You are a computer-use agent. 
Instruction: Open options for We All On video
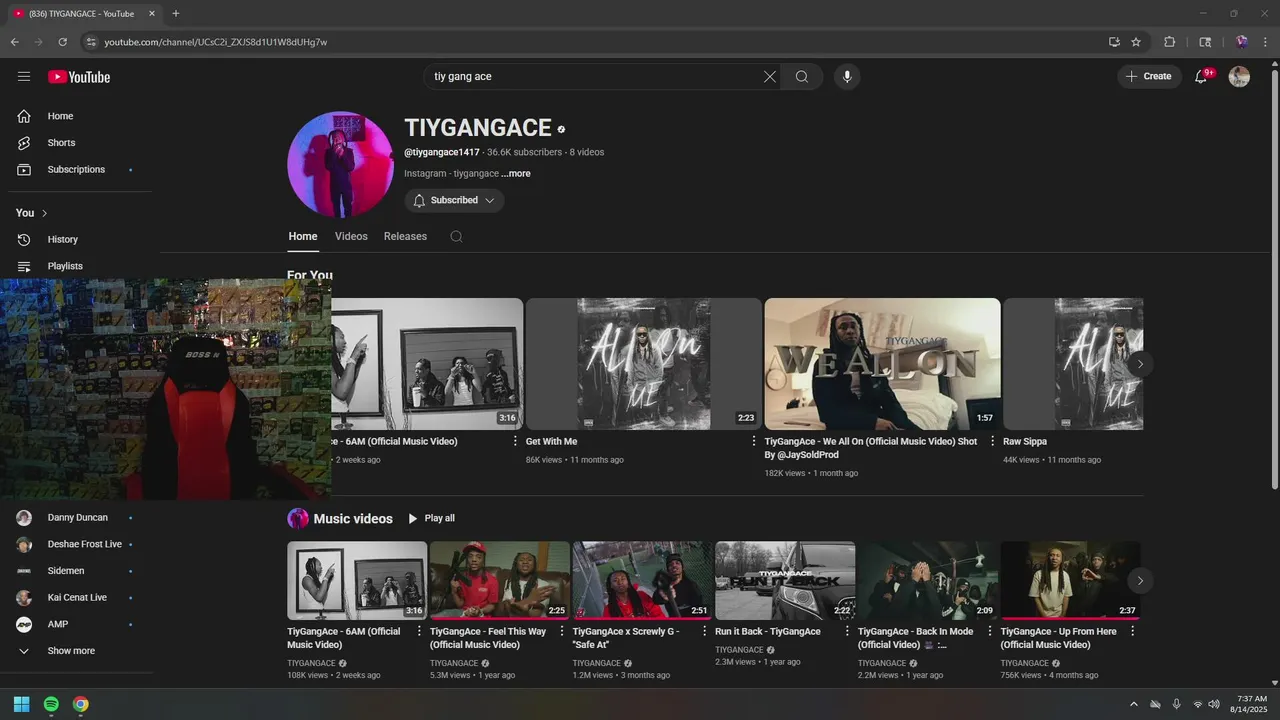(992, 441)
